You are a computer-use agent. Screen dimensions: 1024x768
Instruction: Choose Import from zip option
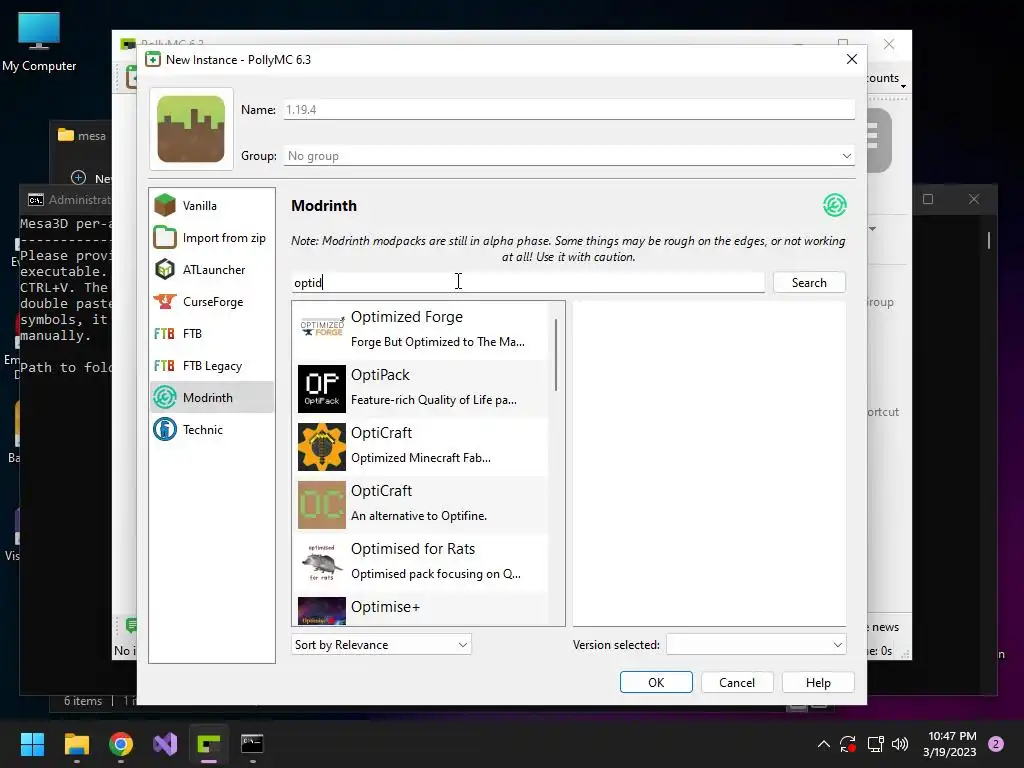[212, 238]
